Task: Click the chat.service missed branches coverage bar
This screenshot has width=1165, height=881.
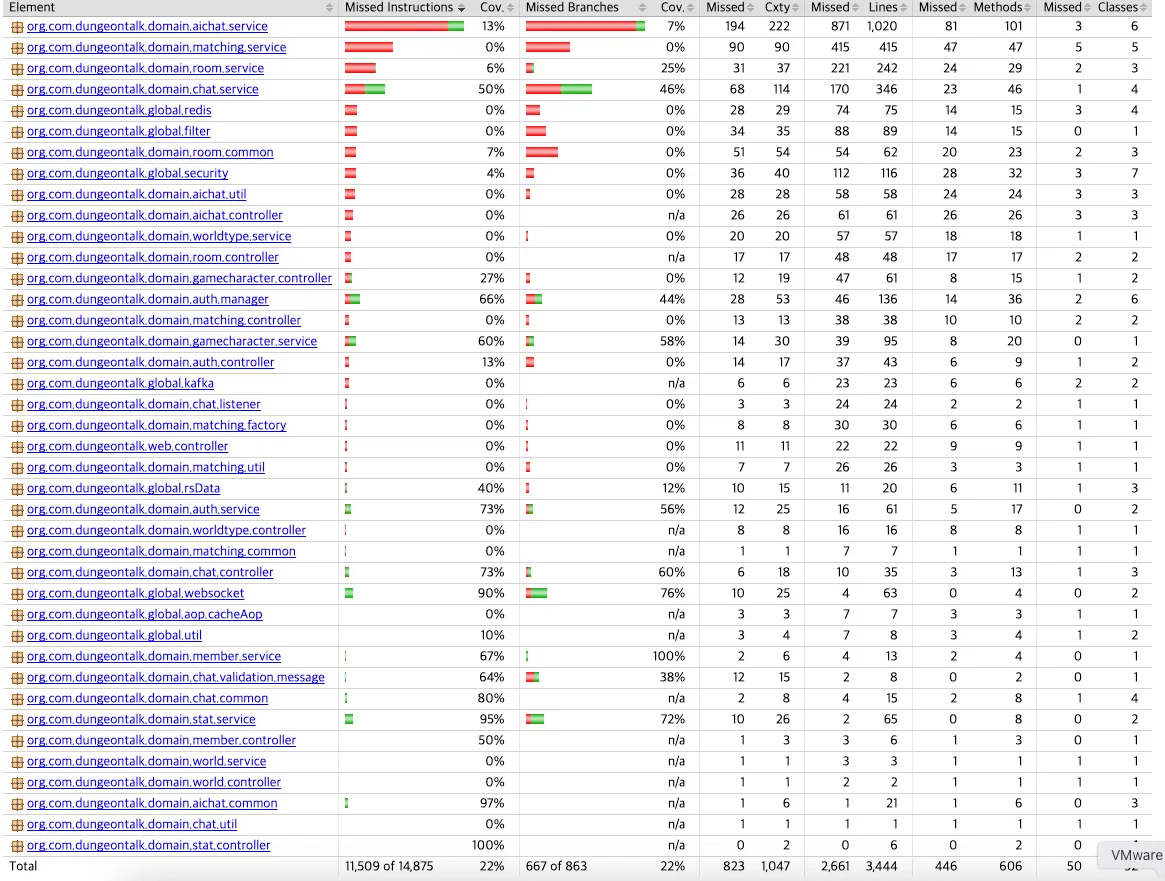Action: coord(559,90)
